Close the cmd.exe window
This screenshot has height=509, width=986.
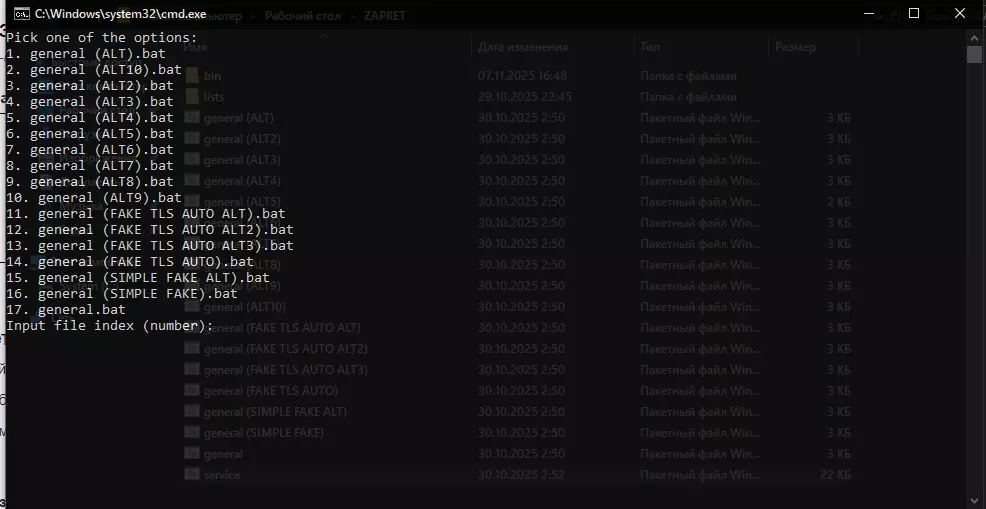[x=960, y=14]
